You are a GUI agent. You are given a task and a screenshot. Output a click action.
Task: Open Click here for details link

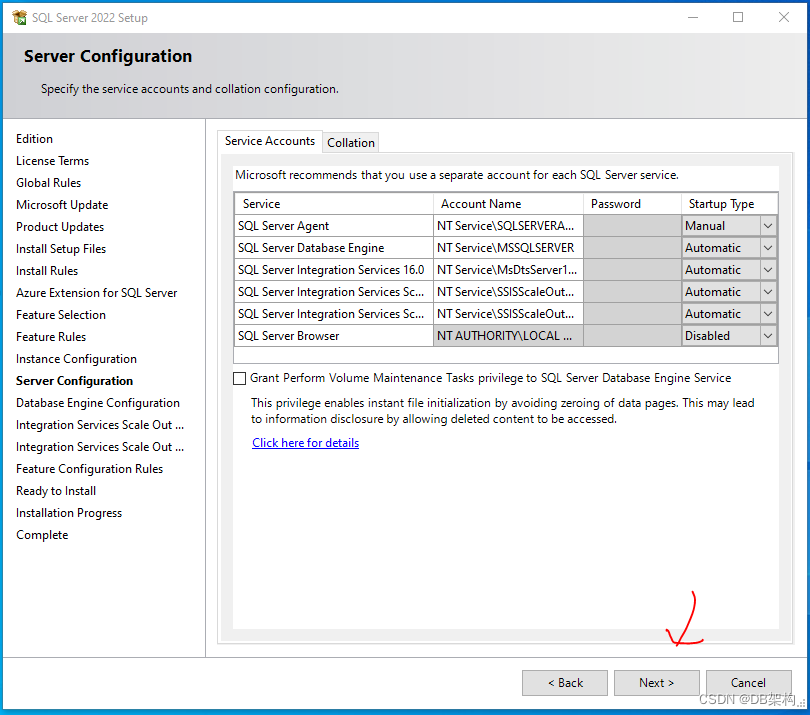305,442
